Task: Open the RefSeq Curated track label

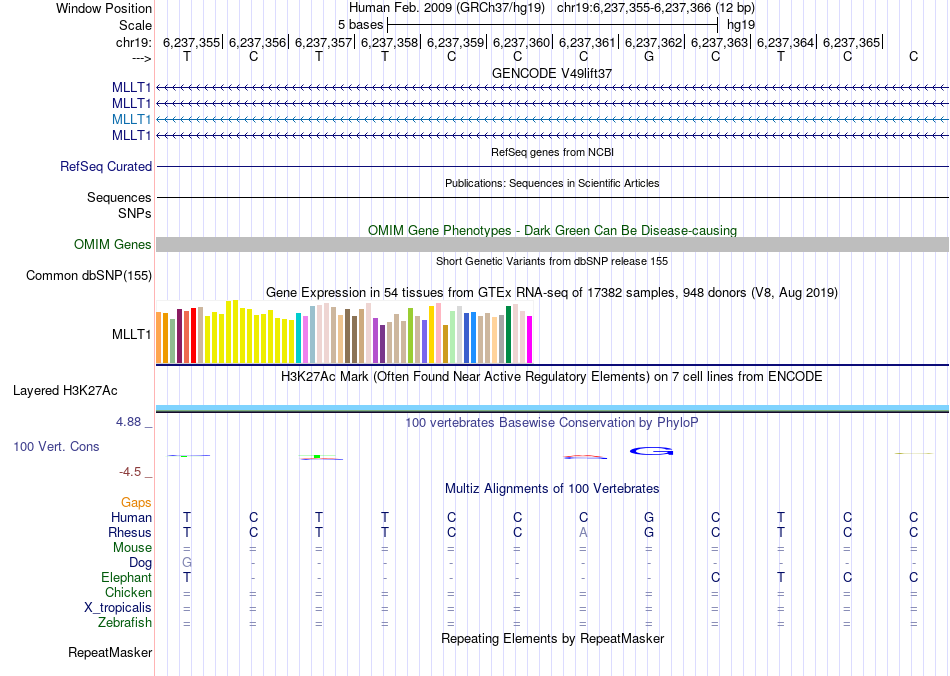Action: [x=106, y=167]
